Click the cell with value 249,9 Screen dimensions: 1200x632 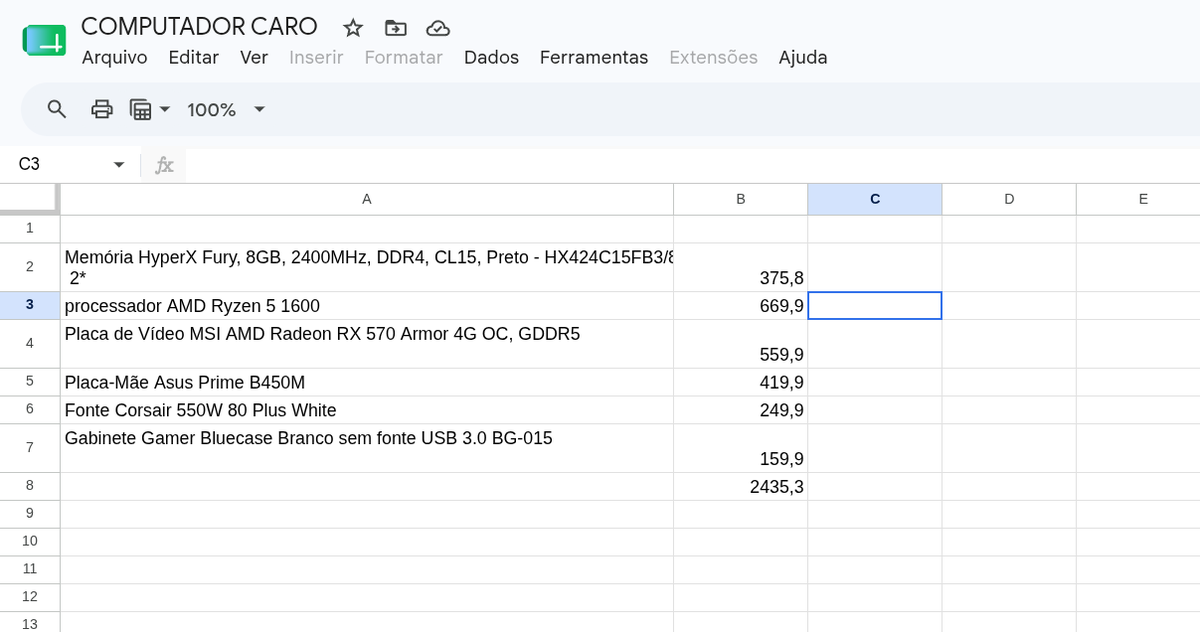(x=741, y=410)
